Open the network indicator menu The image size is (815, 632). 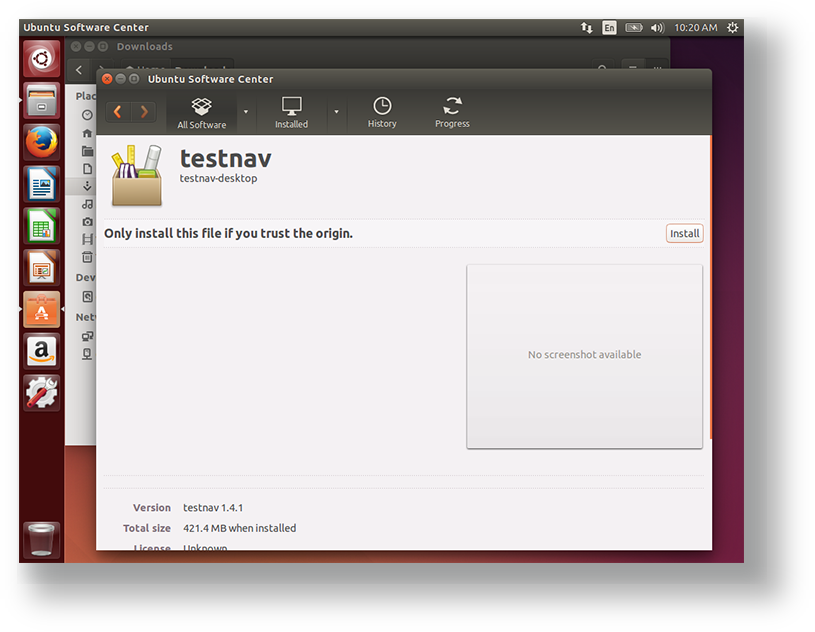(x=586, y=28)
